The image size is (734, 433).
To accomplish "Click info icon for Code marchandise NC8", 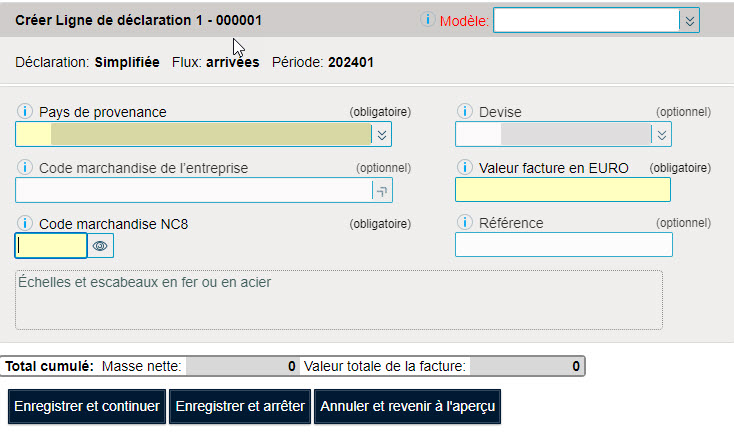I will point(24,223).
